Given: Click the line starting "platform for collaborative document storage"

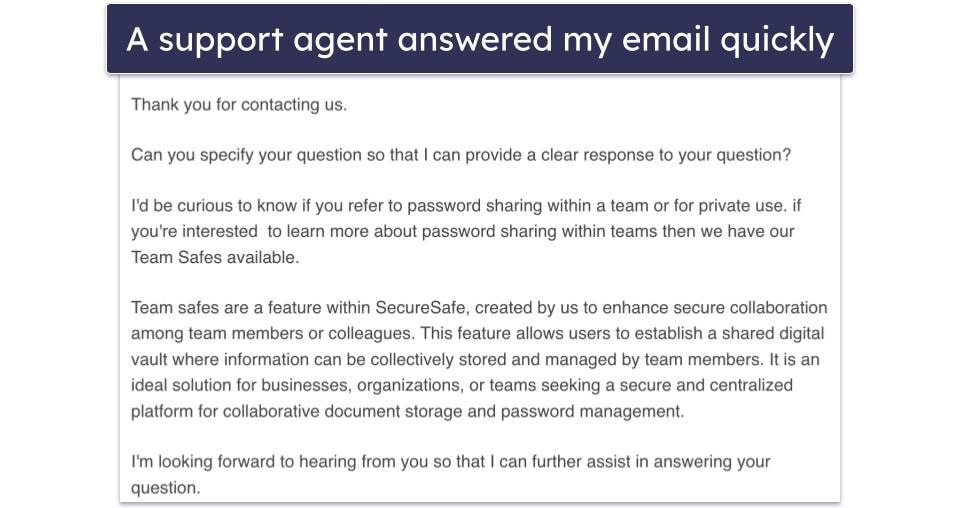Looking at the screenshot, I should click(x=407, y=411).
